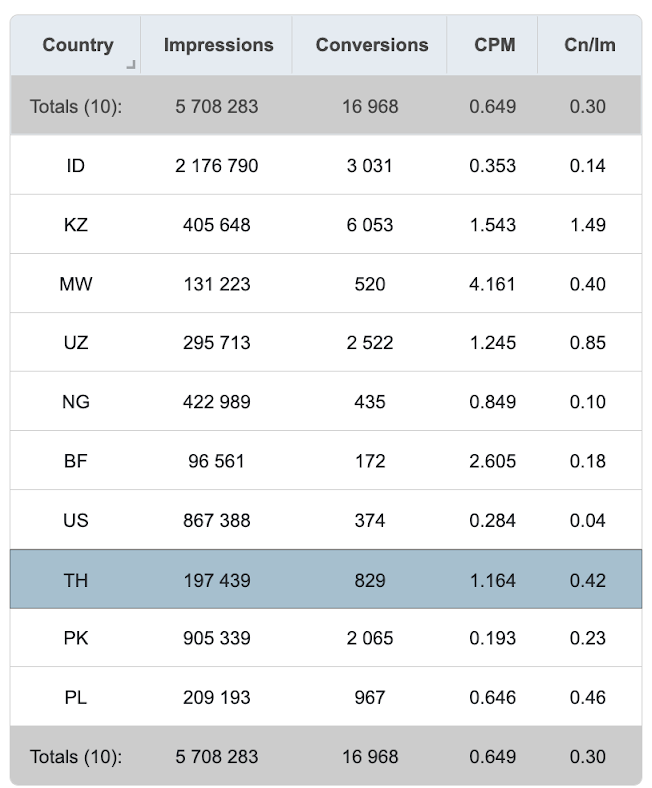Select the BF country row
This screenshot has width=652, height=788.
tap(326, 460)
